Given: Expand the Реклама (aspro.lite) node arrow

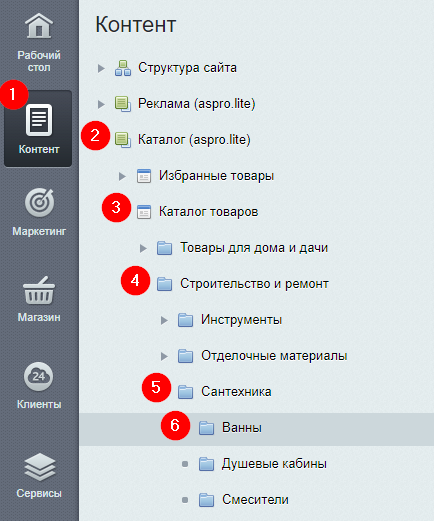Looking at the screenshot, I should (x=101, y=104).
